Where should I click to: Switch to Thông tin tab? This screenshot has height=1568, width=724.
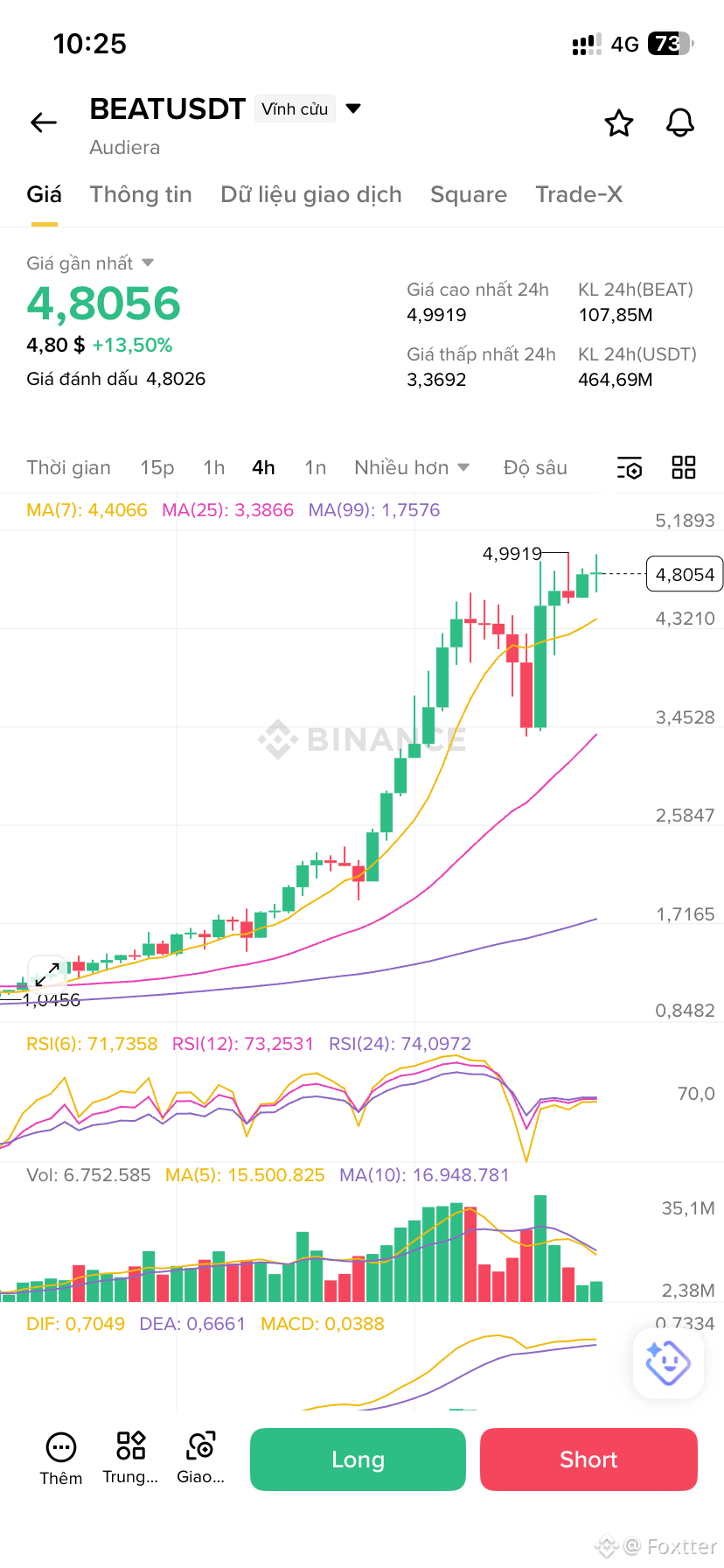point(141,194)
